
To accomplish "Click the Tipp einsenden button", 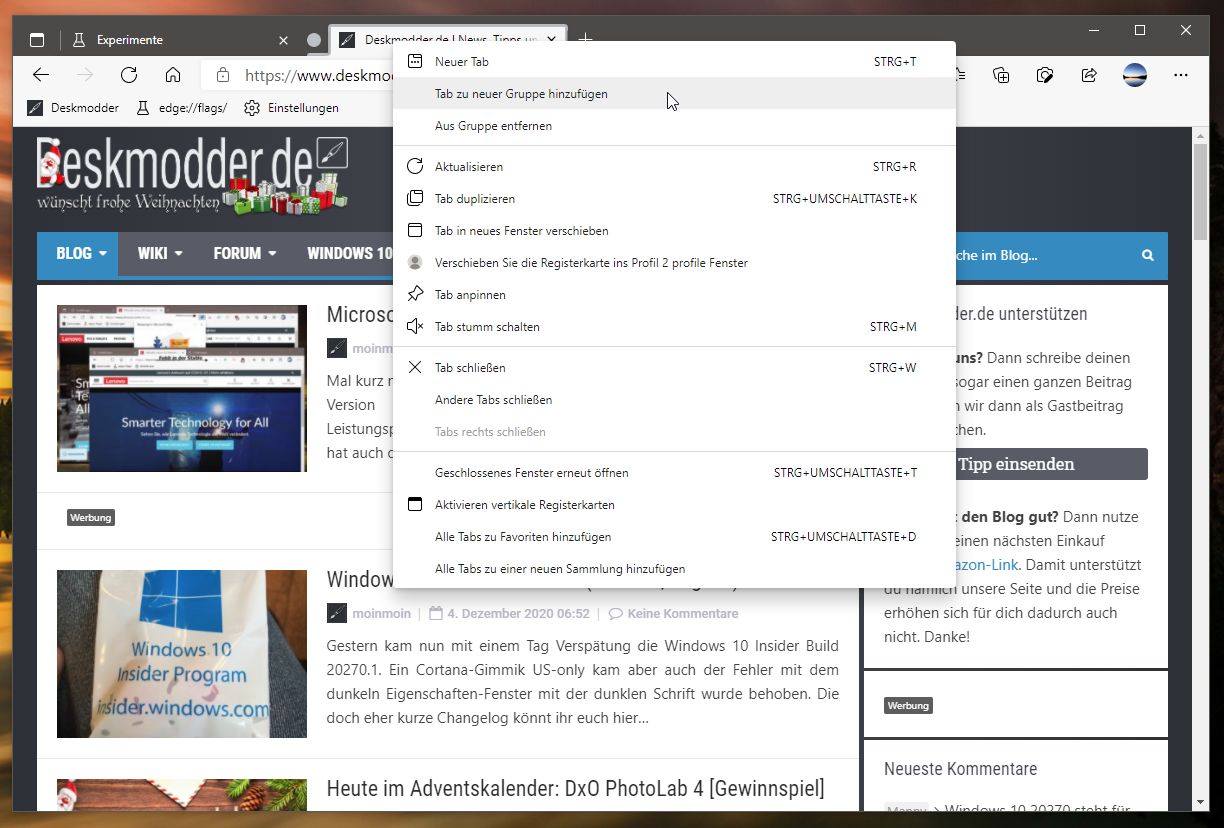I will point(1015,464).
